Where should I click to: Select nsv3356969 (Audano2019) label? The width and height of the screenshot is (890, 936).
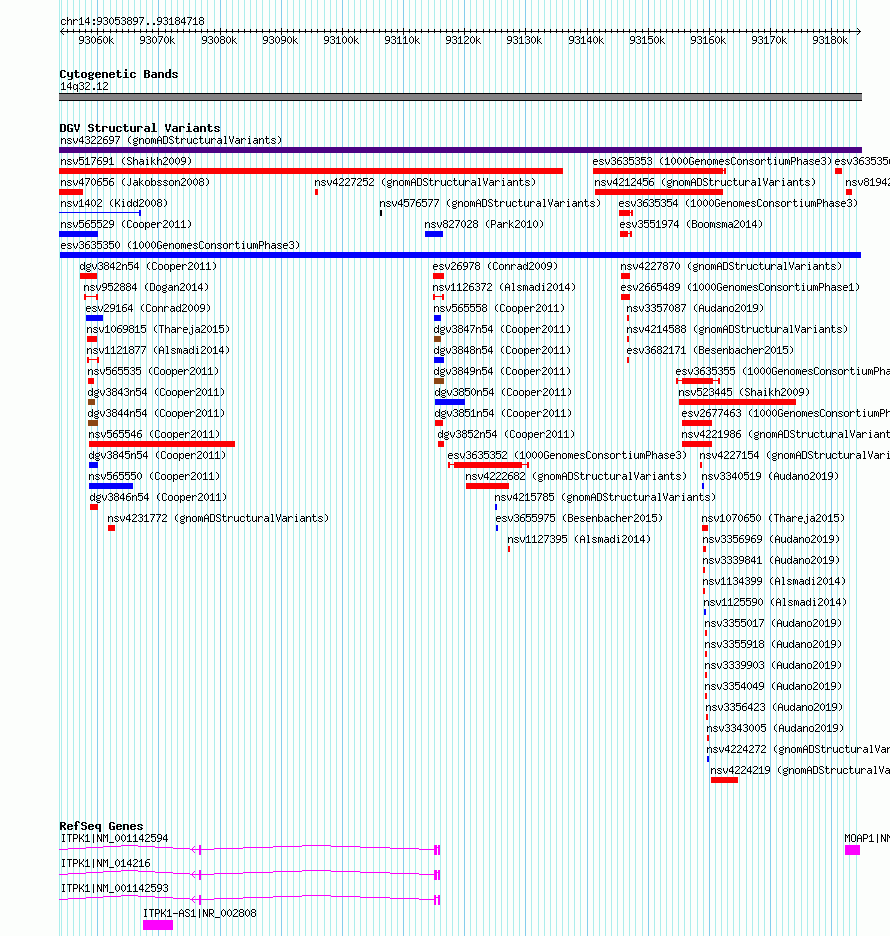pos(771,539)
